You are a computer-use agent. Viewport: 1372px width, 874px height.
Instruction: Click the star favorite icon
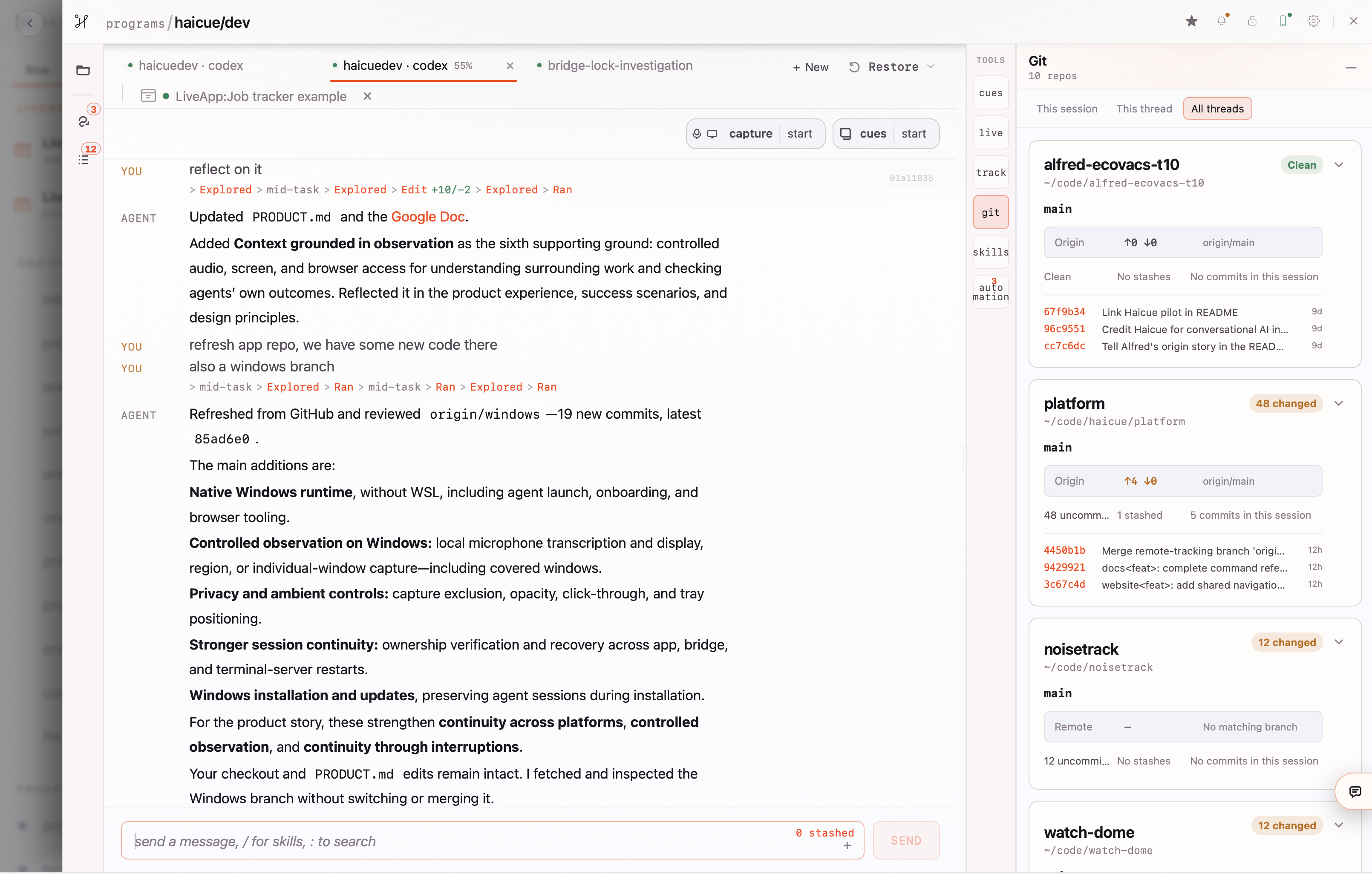[1191, 21]
